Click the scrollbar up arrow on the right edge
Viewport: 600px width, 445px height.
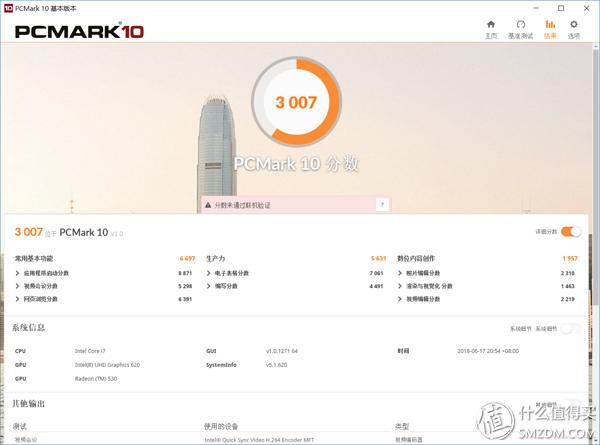(596, 46)
